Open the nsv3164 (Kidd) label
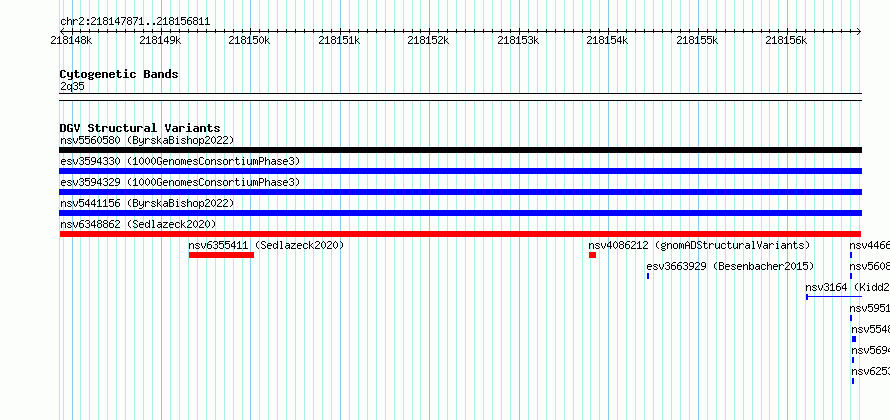Screen dimensions: 890x420 coord(847,287)
